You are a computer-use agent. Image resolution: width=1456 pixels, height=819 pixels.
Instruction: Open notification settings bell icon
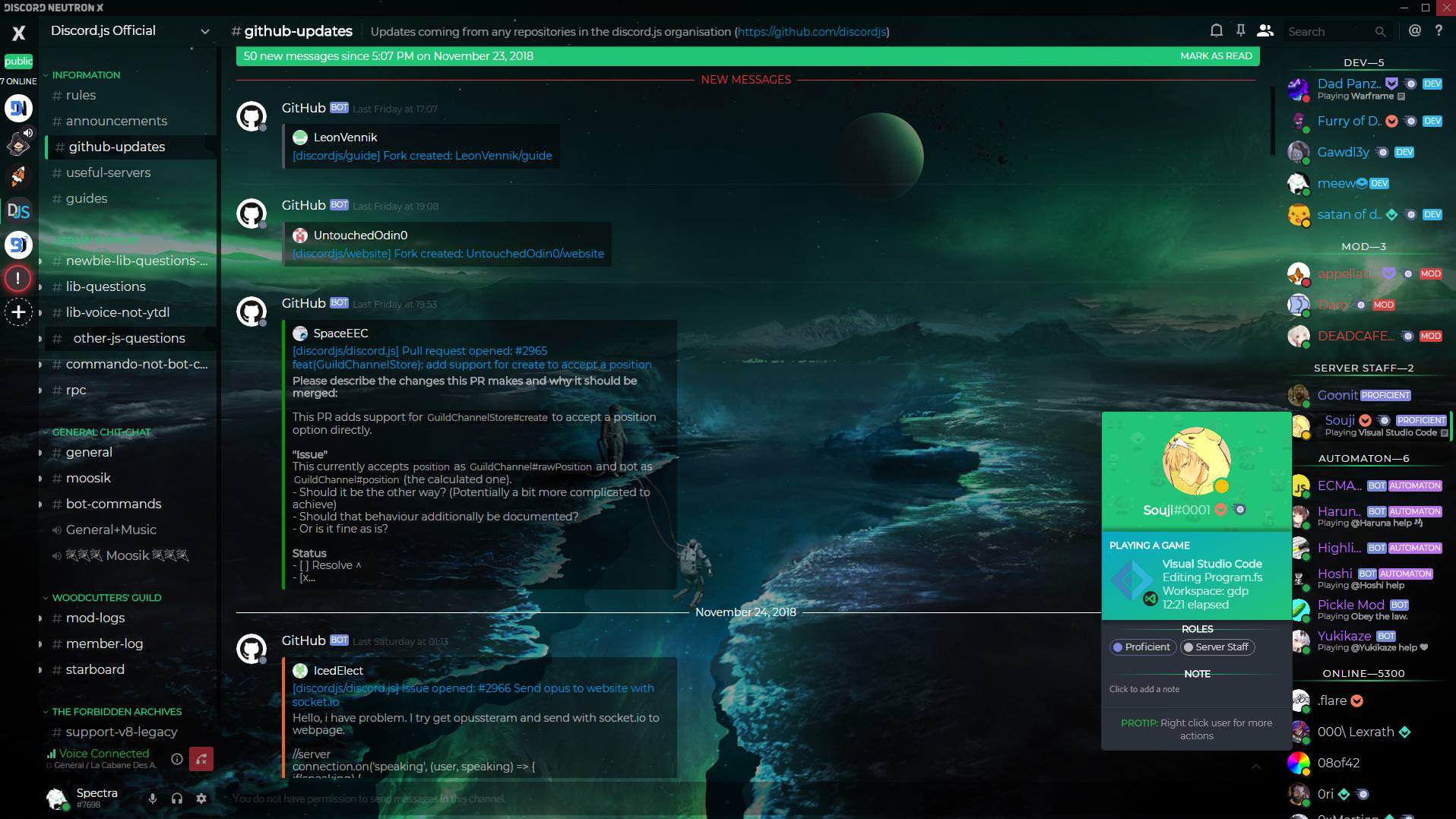click(1217, 30)
